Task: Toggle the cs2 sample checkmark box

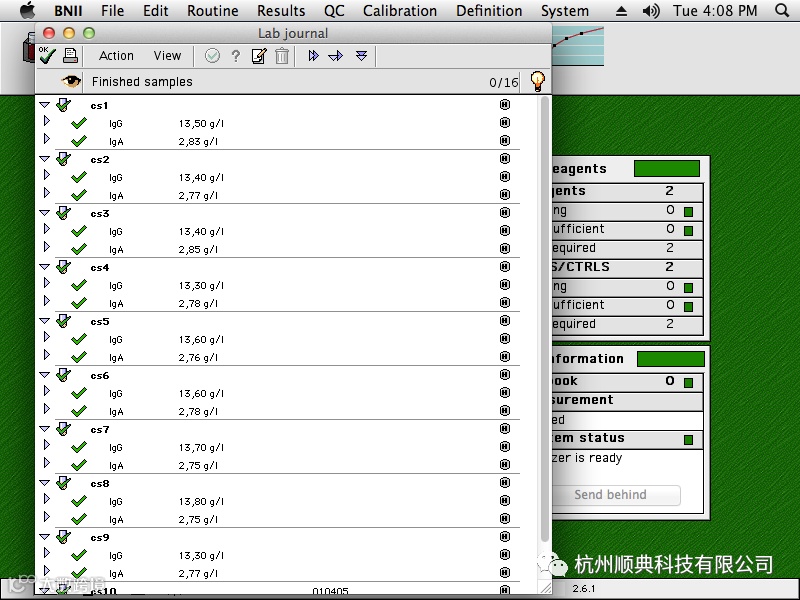Action: pyautogui.click(x=63, y=159)
